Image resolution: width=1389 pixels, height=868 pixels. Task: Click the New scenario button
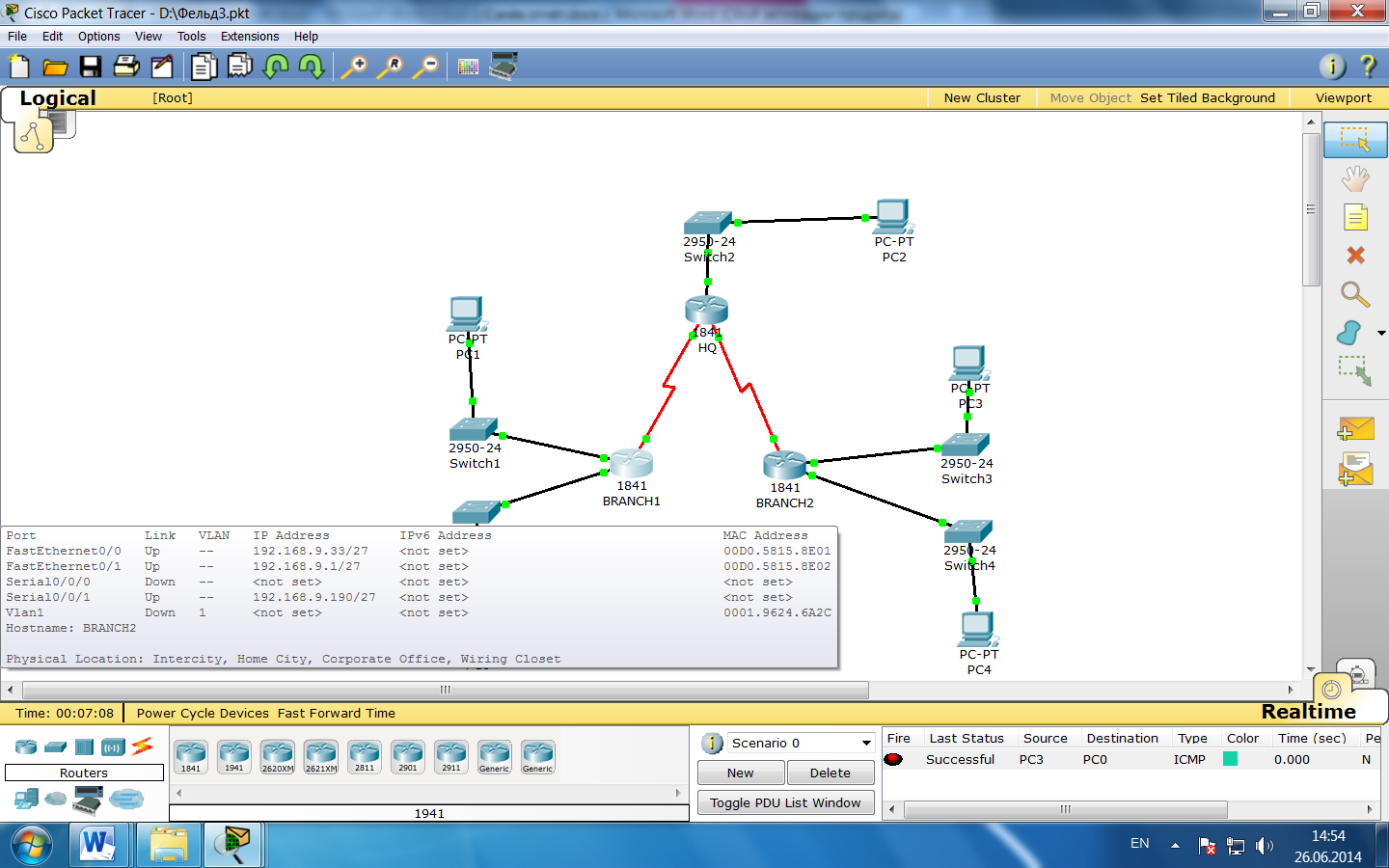(x=741, y=773)
